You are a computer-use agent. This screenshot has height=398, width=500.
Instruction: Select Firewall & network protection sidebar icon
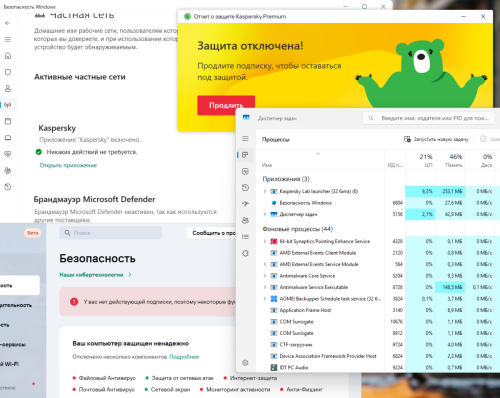[x=8, y=105]
